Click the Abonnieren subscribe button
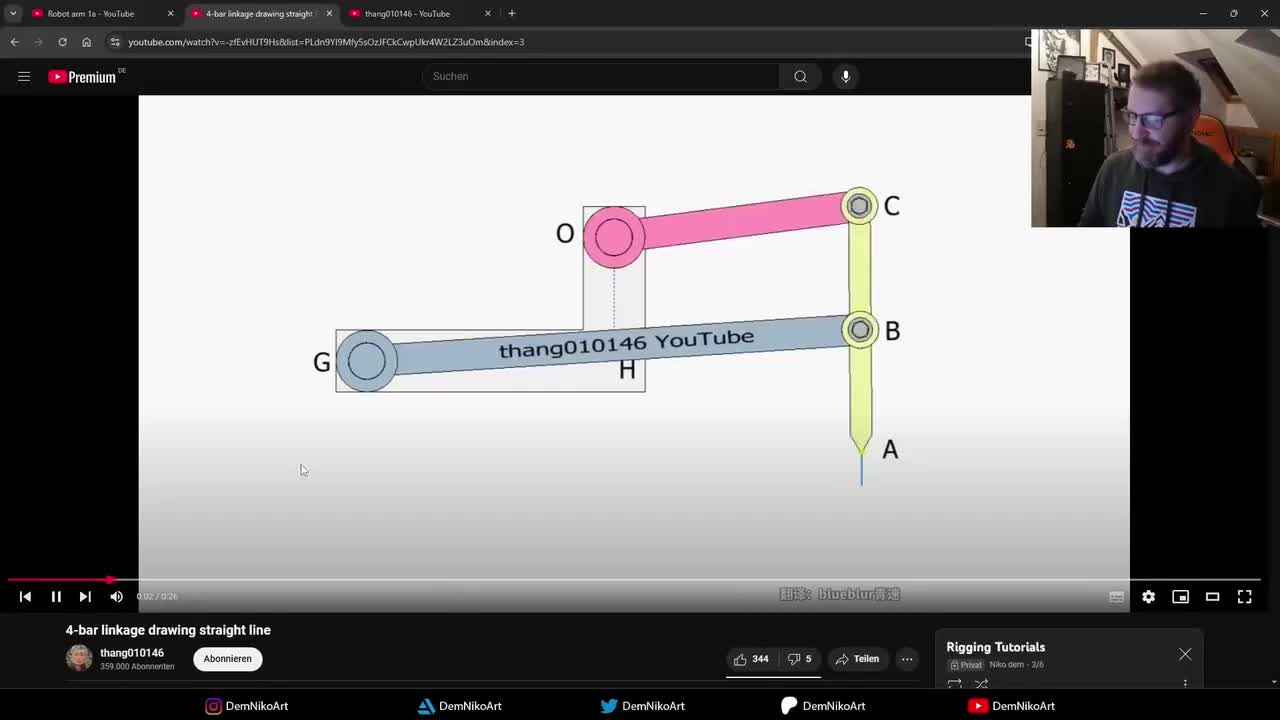 pyautogui.click(x=227, y=659)
